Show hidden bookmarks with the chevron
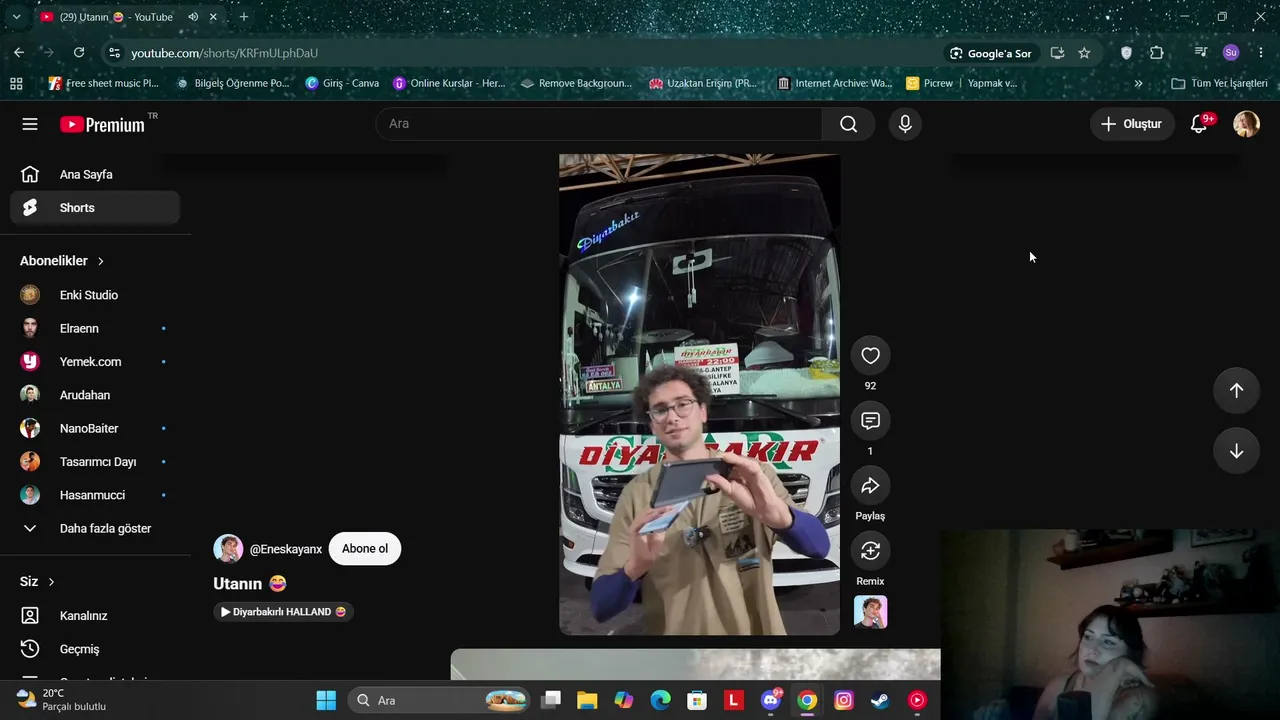Image resolution: width=1280 pixels, height=720 pixels. click(1138, 83)
